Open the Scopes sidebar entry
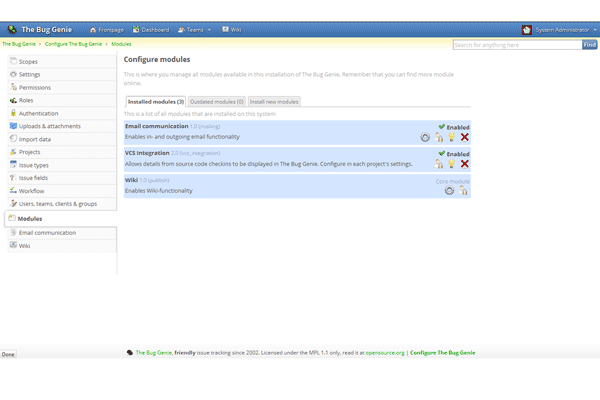 click(x=62, y=61)
